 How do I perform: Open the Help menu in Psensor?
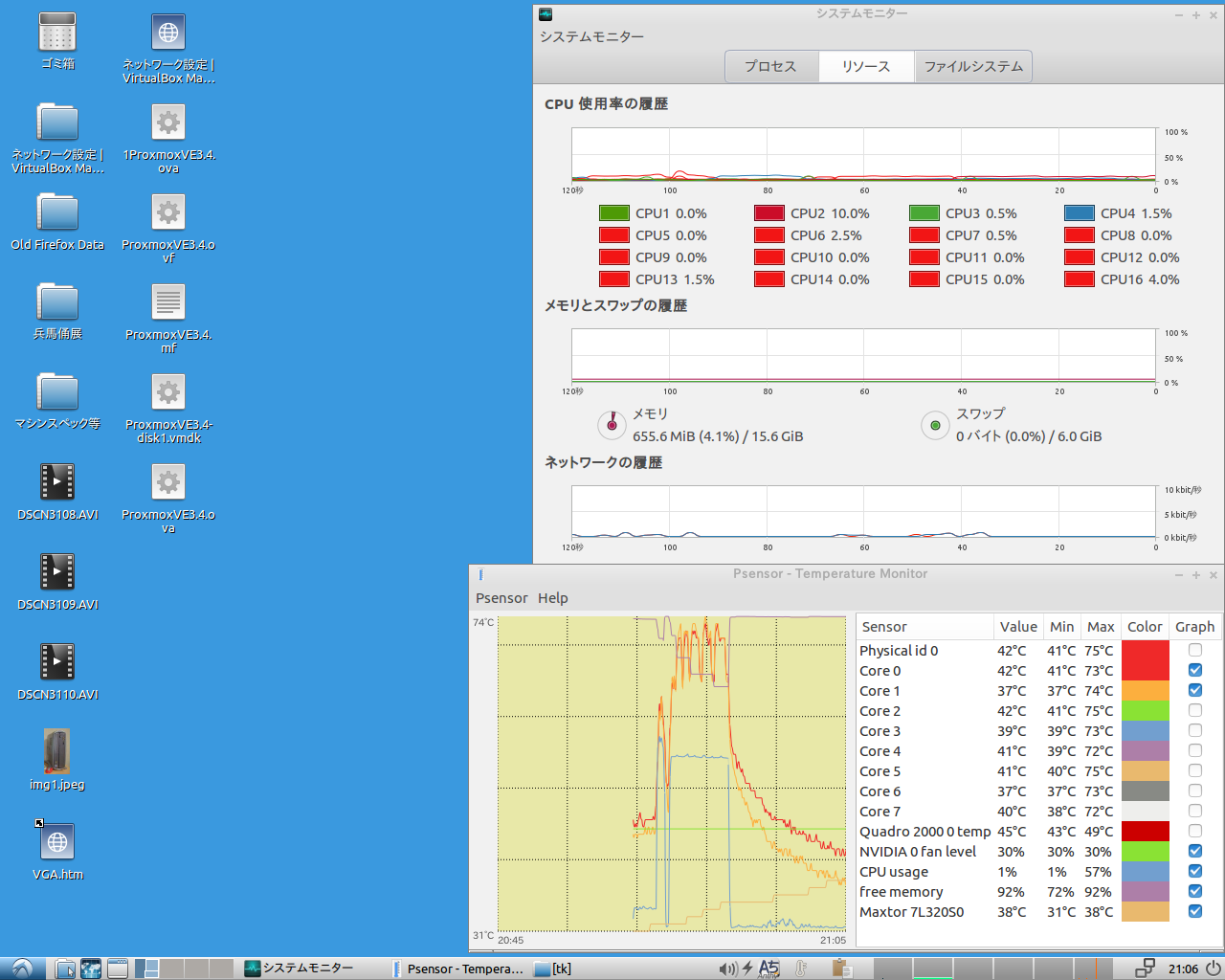pos(552,598)
